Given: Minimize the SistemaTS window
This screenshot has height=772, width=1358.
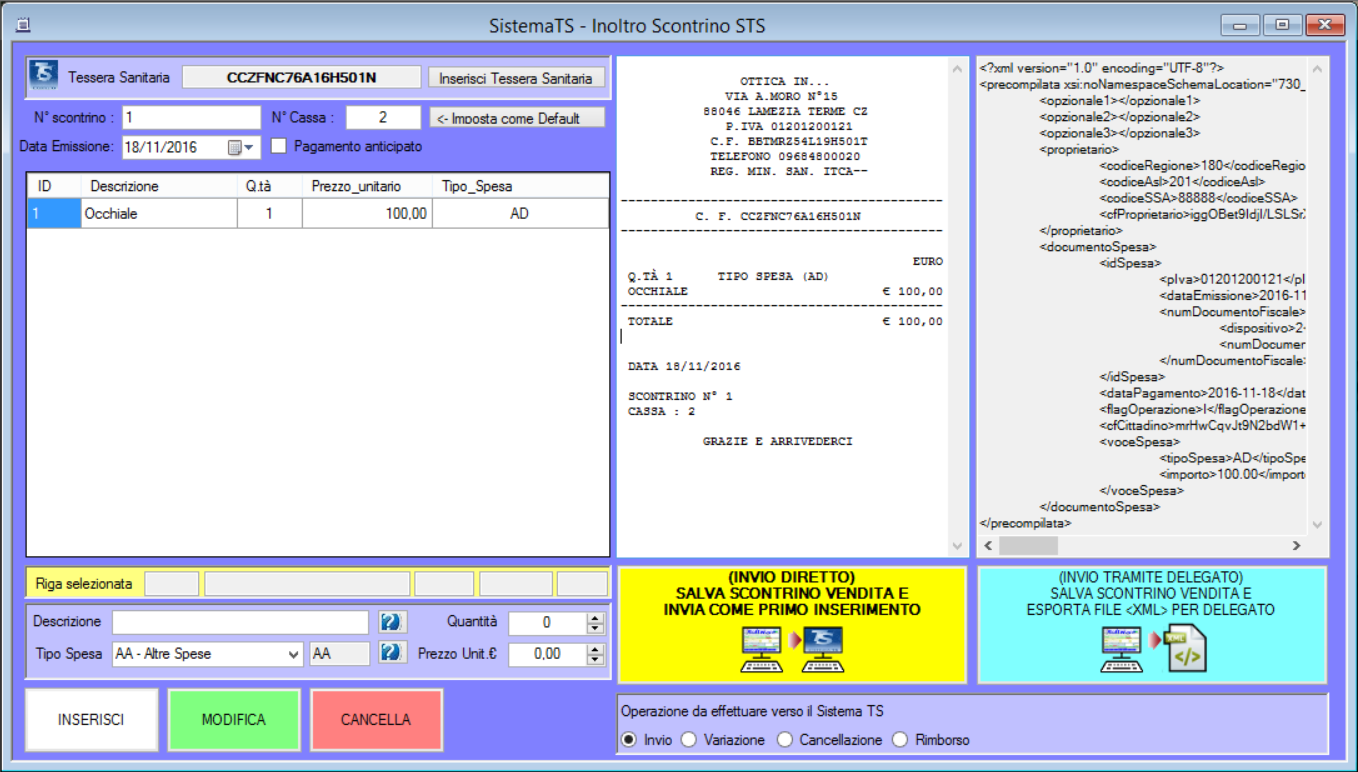Looking at the screenshot, I should tap(1239, 26).
